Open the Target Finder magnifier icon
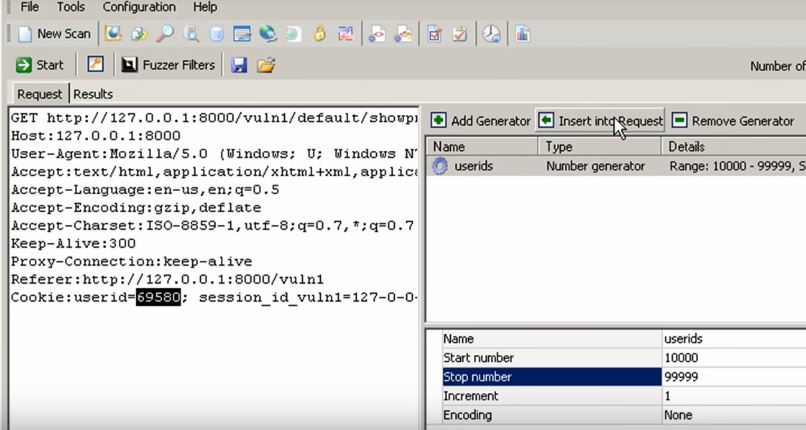The width and height of the screenshot is (806, 430). (165, 34)
